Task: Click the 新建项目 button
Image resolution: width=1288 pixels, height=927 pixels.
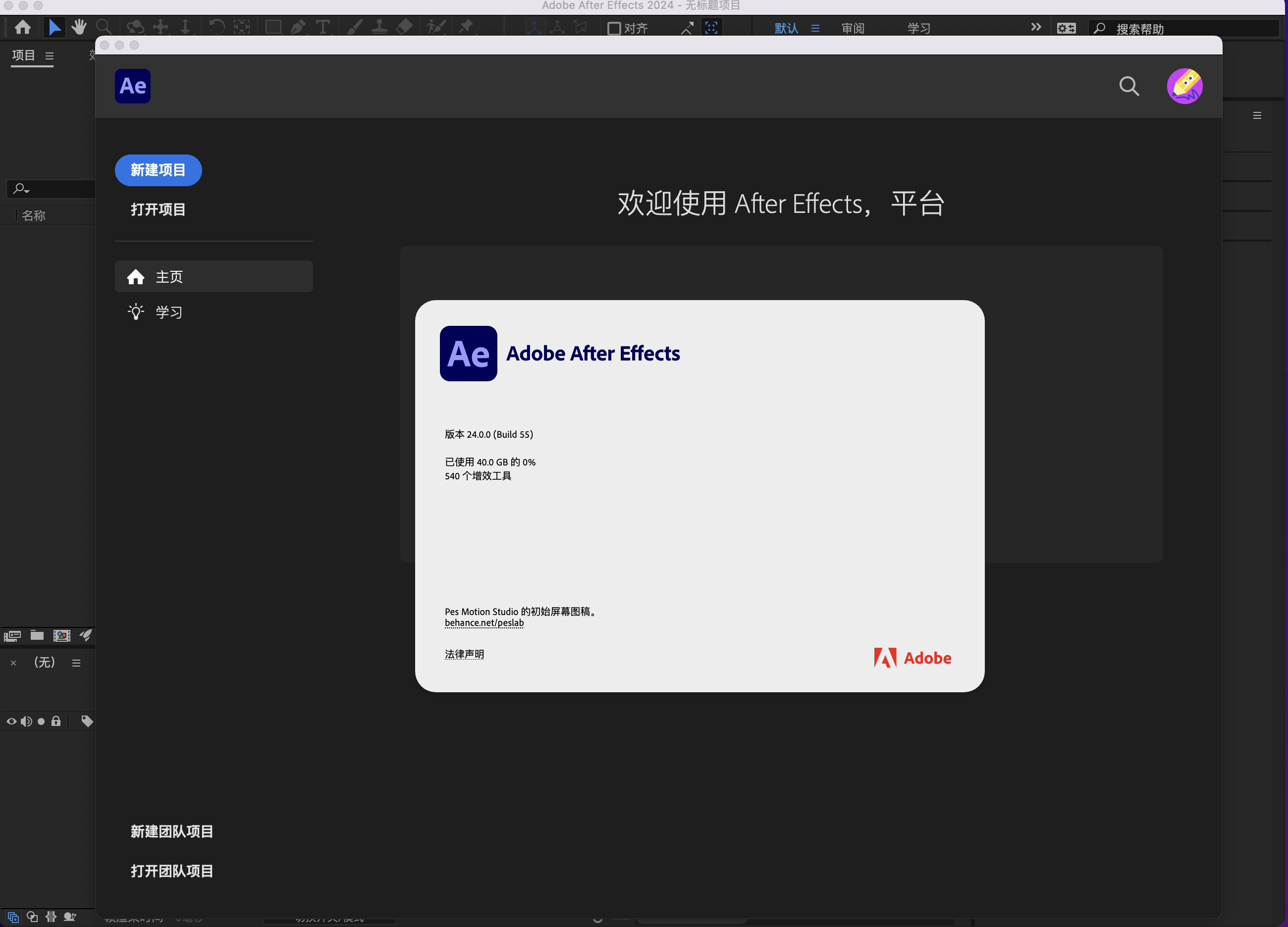Action: [158, 170]
